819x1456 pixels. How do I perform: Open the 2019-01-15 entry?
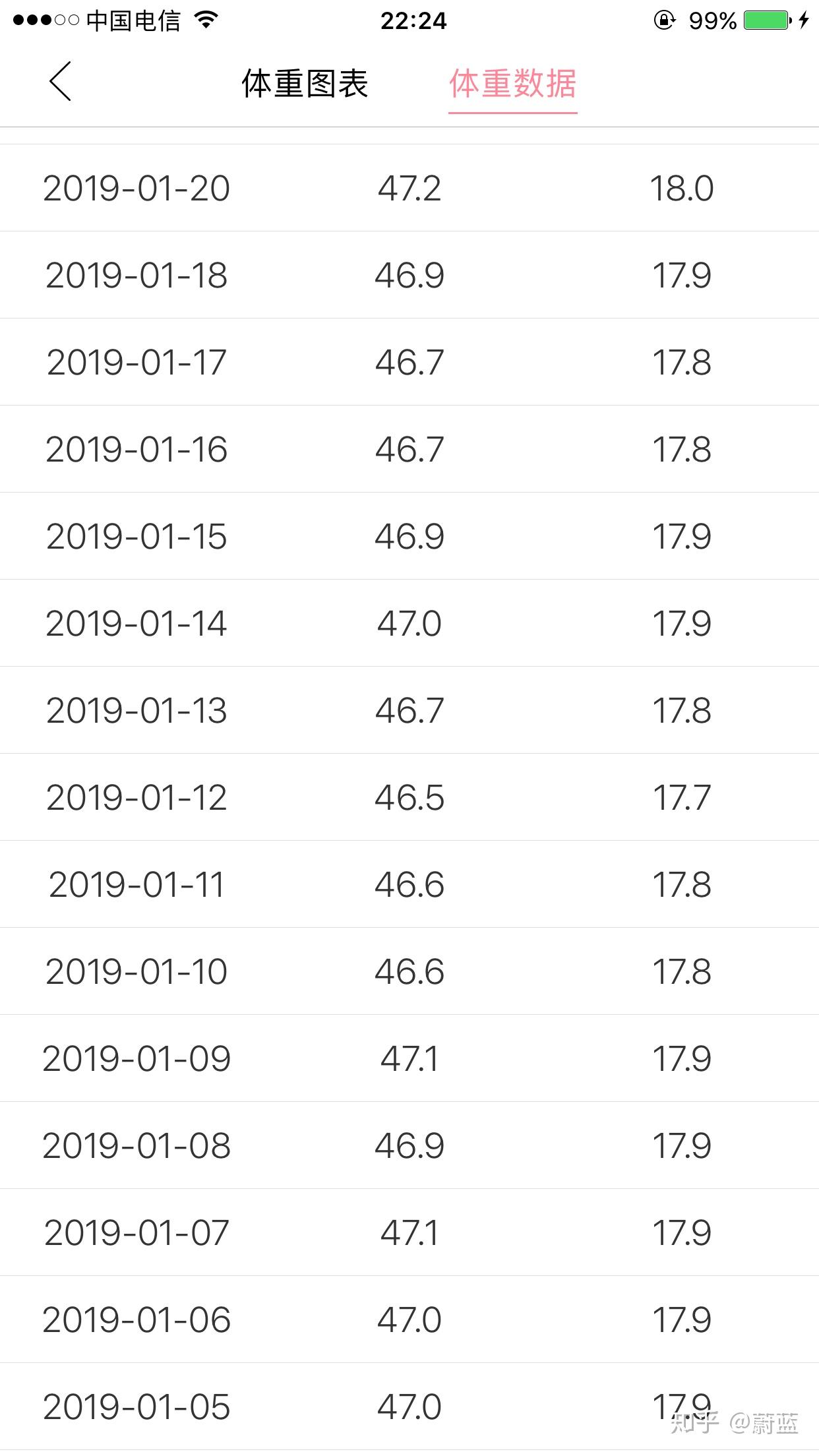[409, 536]
